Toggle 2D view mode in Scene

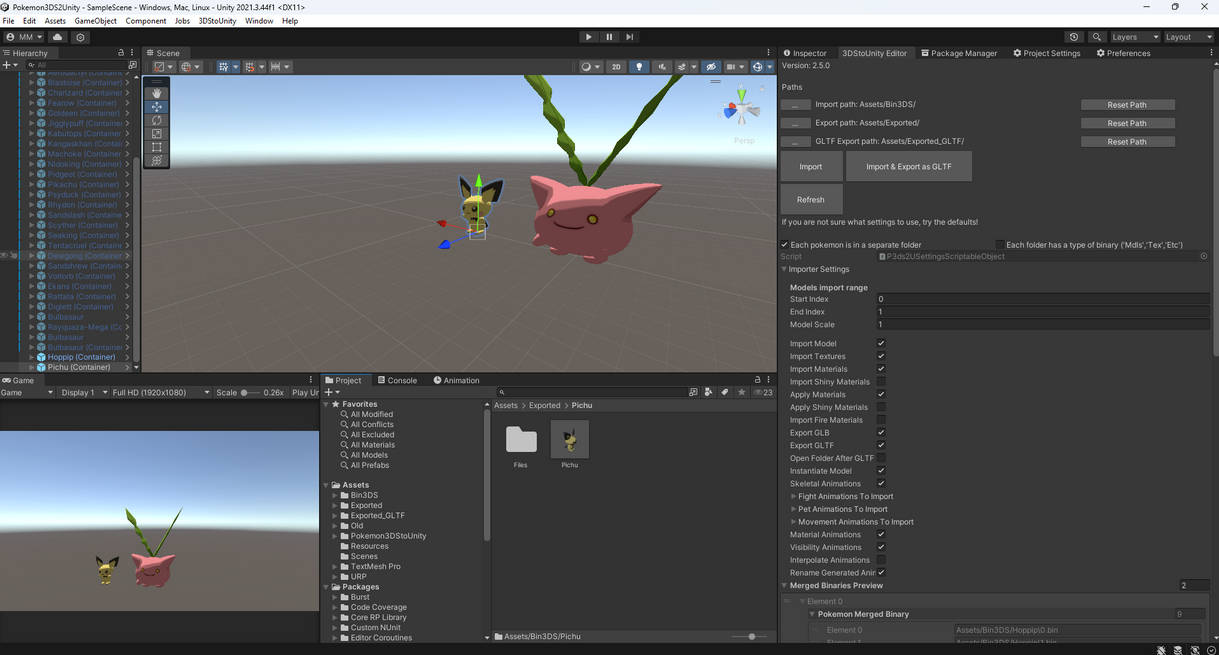[x=616, y=67]
